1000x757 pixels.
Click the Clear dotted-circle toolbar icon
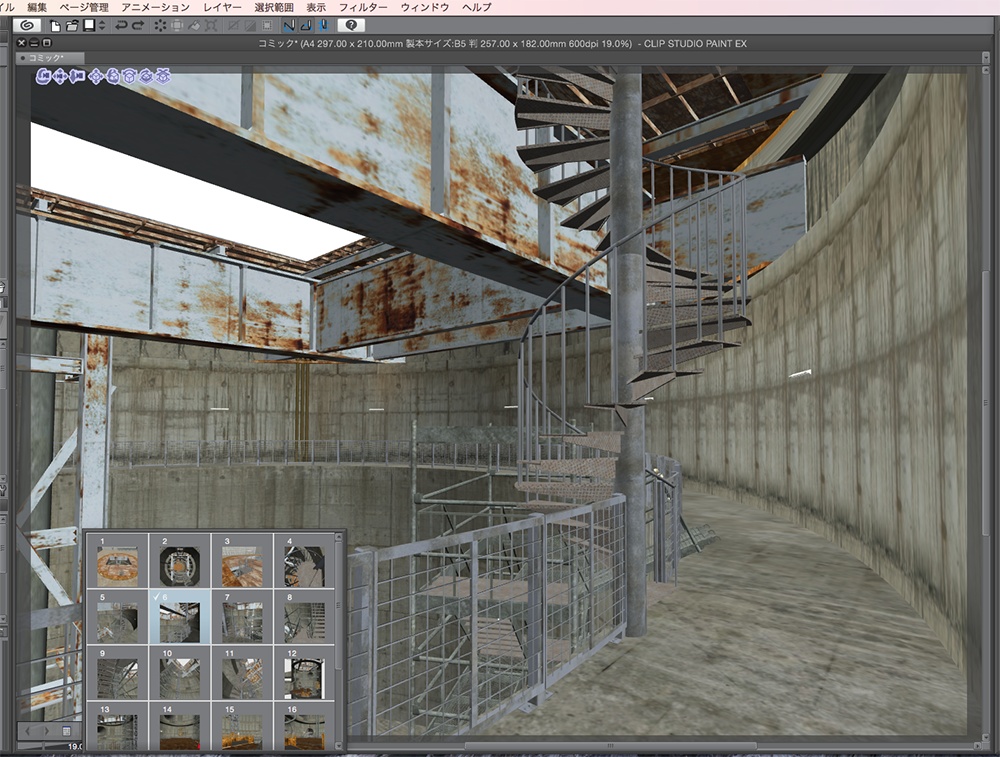click(160, 26)
